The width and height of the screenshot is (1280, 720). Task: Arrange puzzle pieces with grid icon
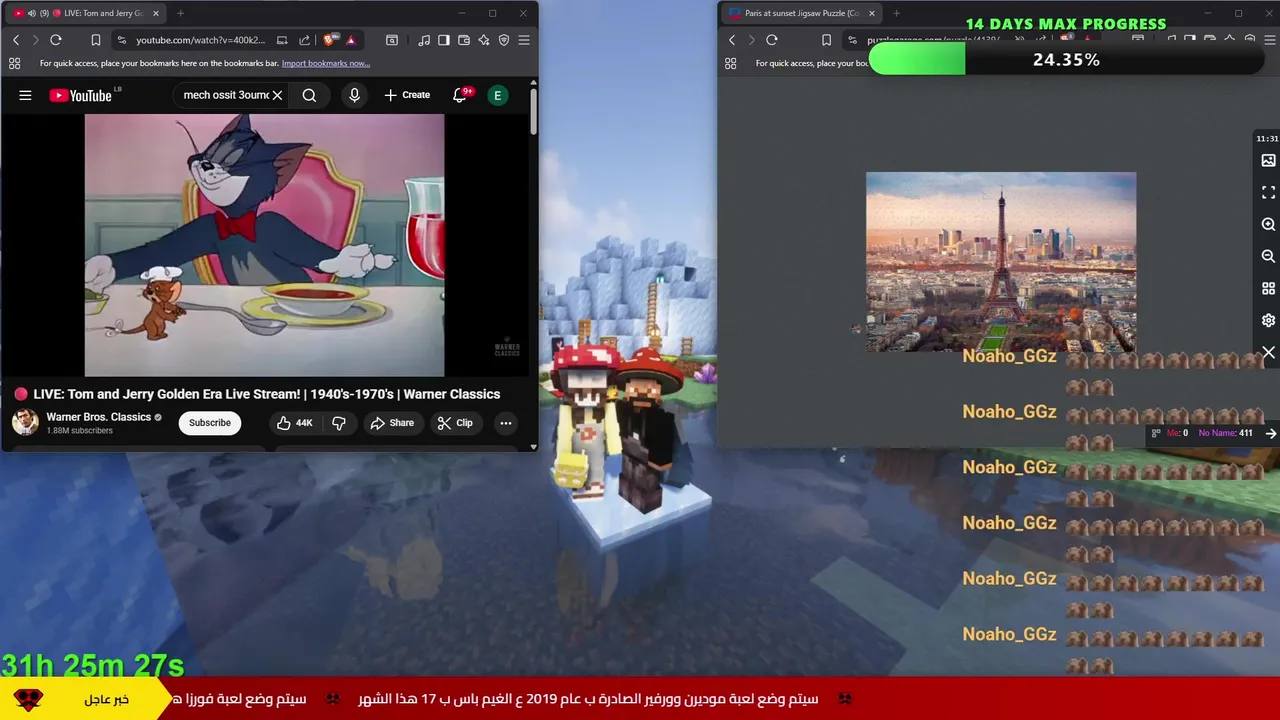pos(1268,288)
